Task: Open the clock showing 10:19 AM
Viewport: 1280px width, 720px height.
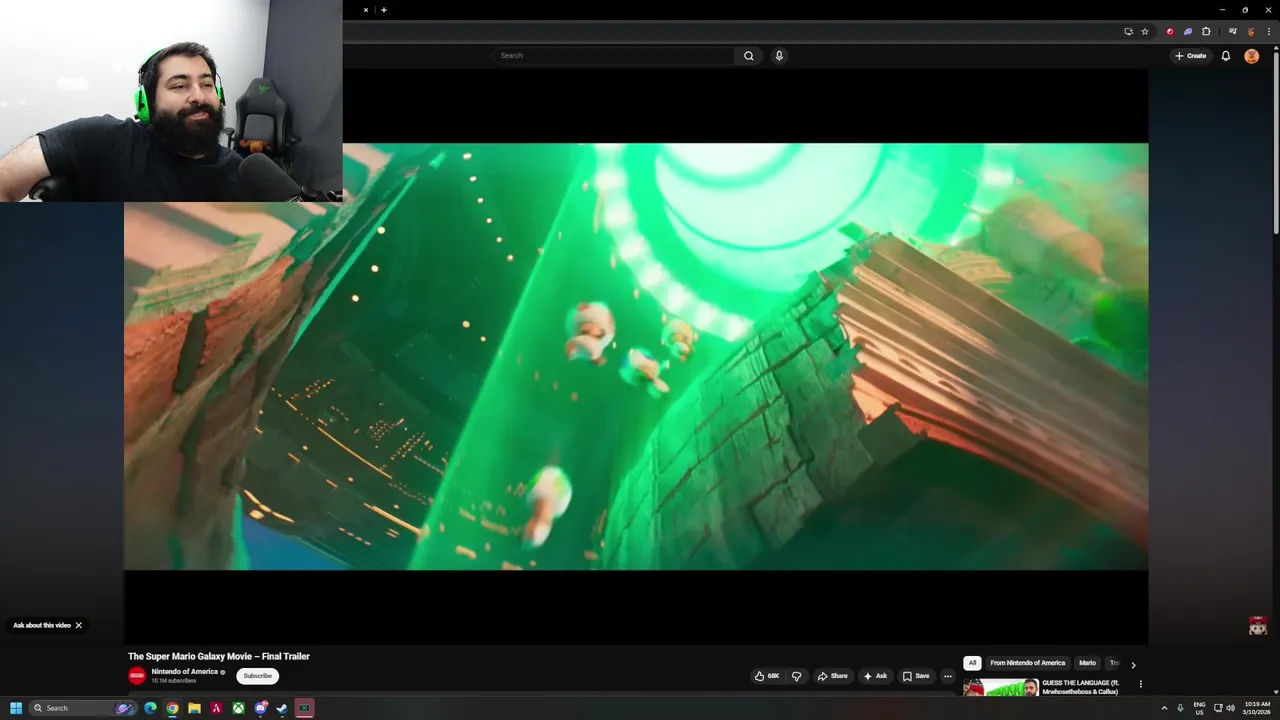Action: click(1257, 708)
